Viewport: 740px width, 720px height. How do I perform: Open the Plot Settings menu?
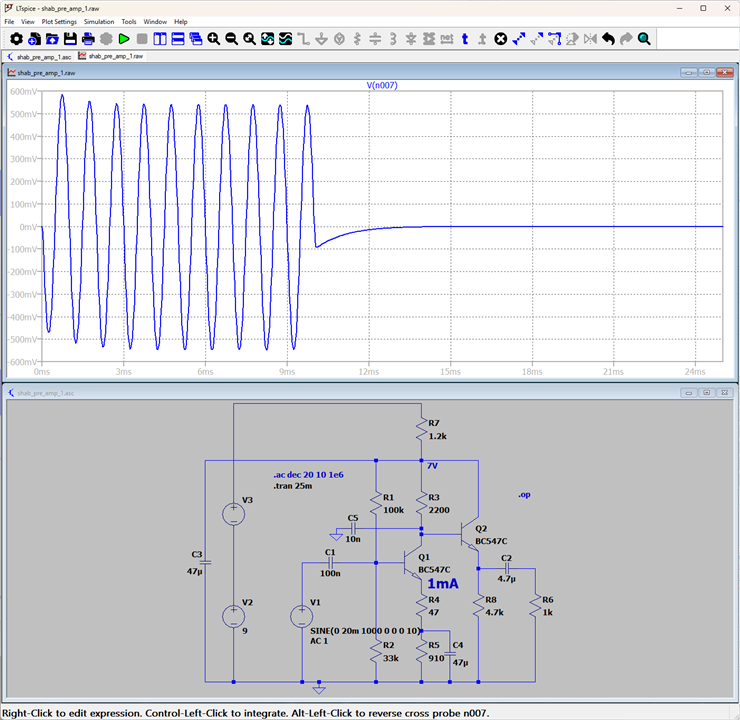point(59,22)
